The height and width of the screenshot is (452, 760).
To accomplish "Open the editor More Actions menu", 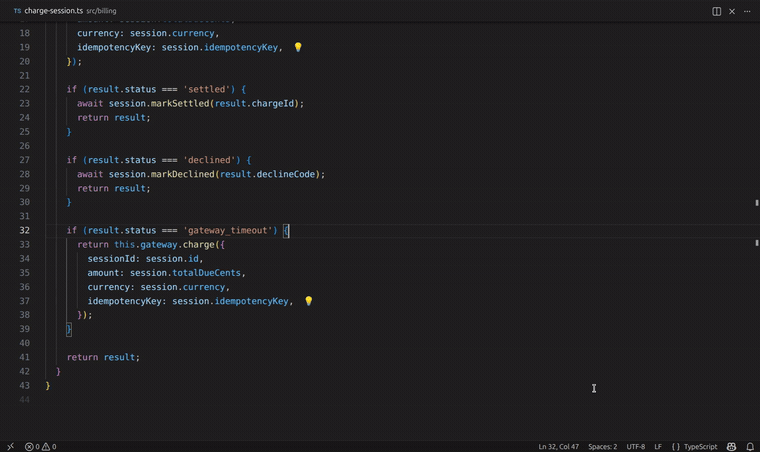I will [747, 11].
